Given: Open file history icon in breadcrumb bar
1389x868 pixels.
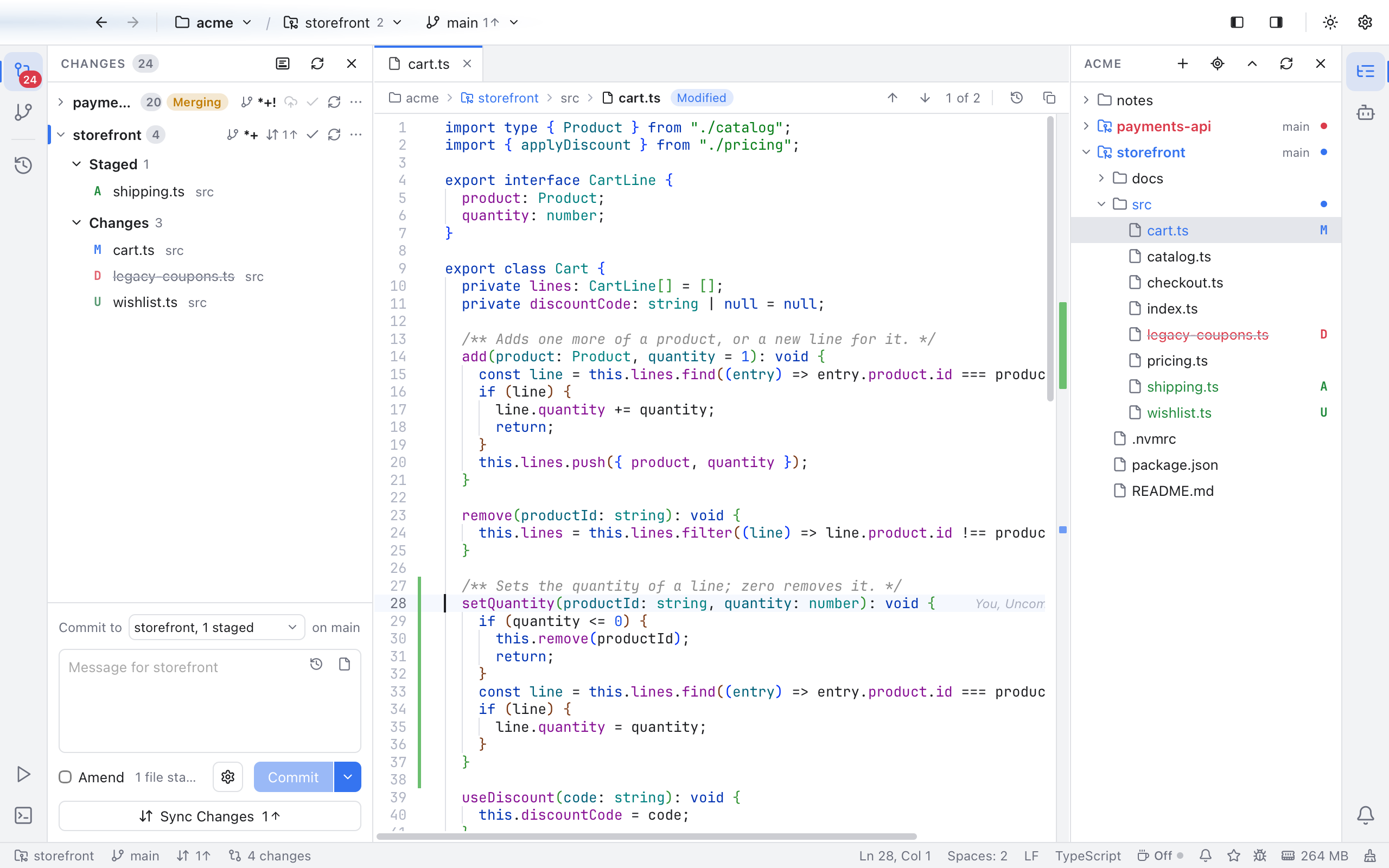Looking at the screenshot, I should click(x=1016, y=98).
